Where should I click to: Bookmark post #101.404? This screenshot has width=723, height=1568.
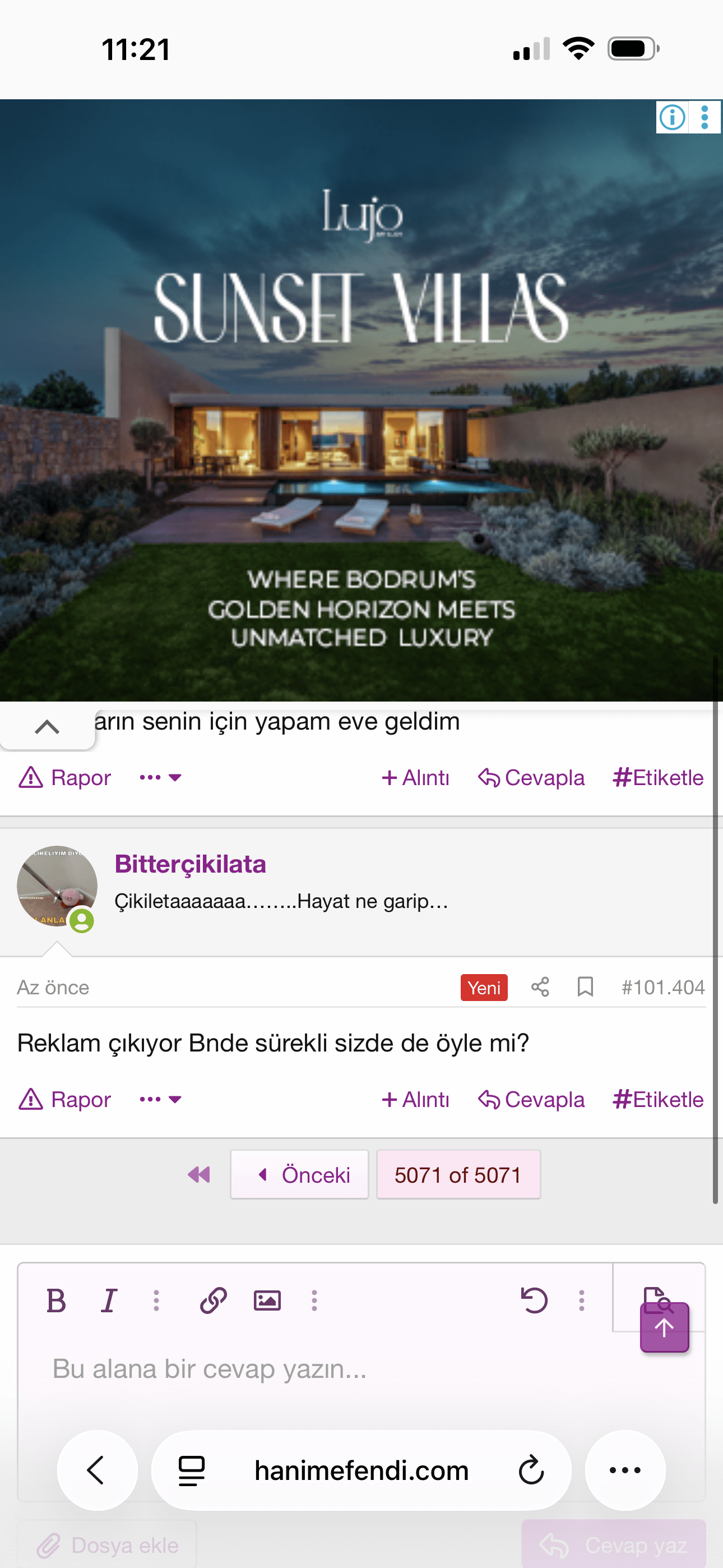(x=585, y=986)
